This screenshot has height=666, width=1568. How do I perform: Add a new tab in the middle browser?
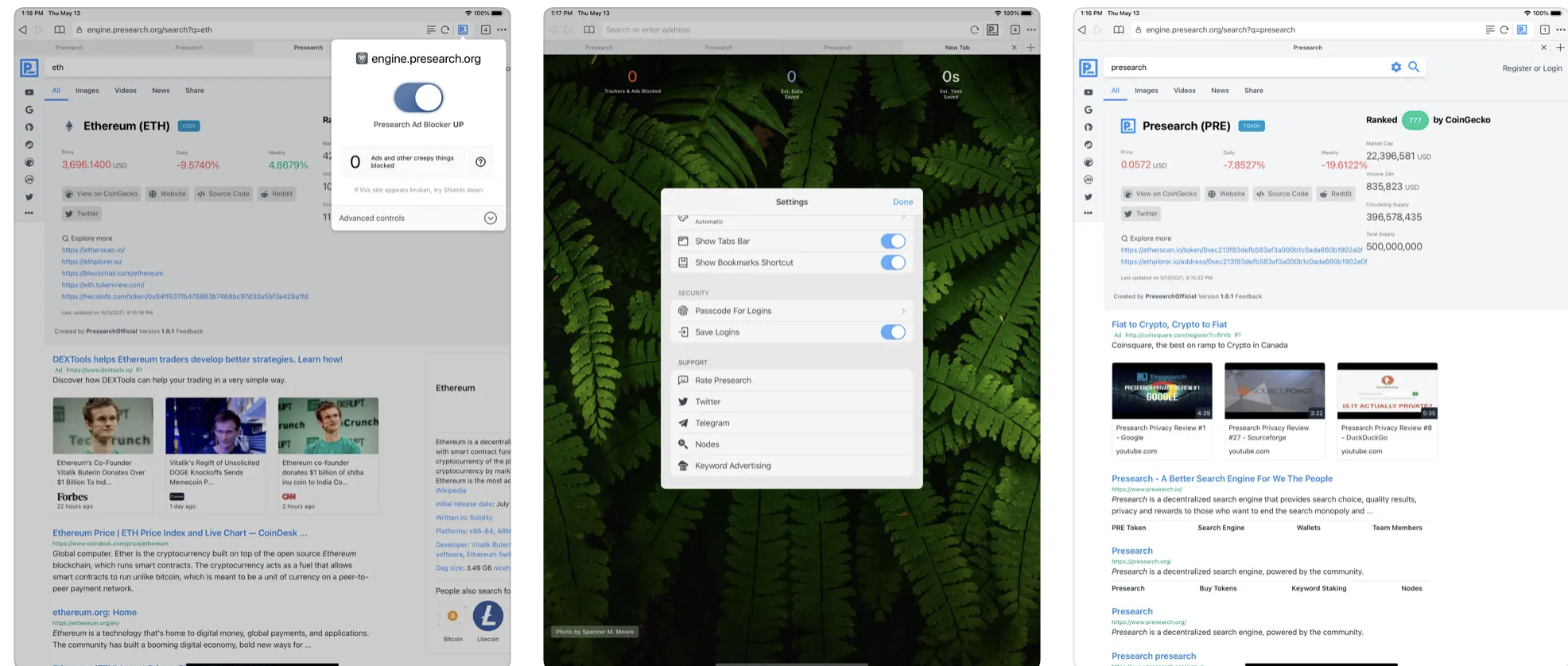pyautogui.click(x=1030, y=48)
